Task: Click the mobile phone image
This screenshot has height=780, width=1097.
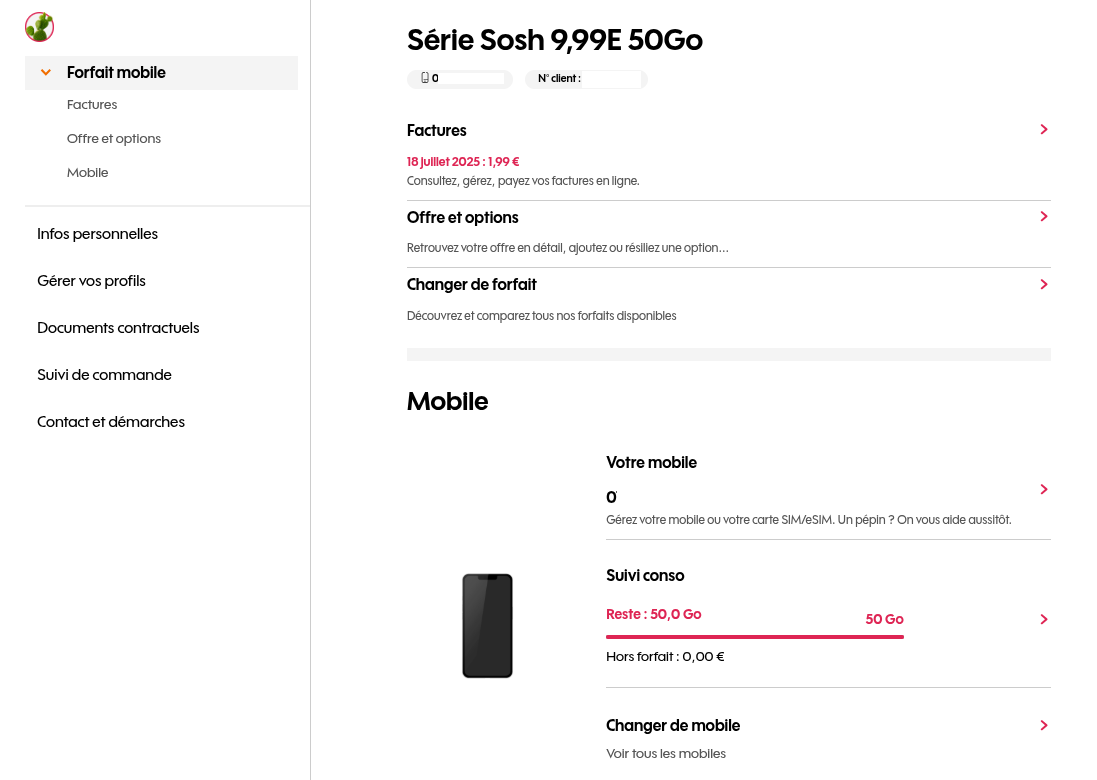Action: coord(487,626)
